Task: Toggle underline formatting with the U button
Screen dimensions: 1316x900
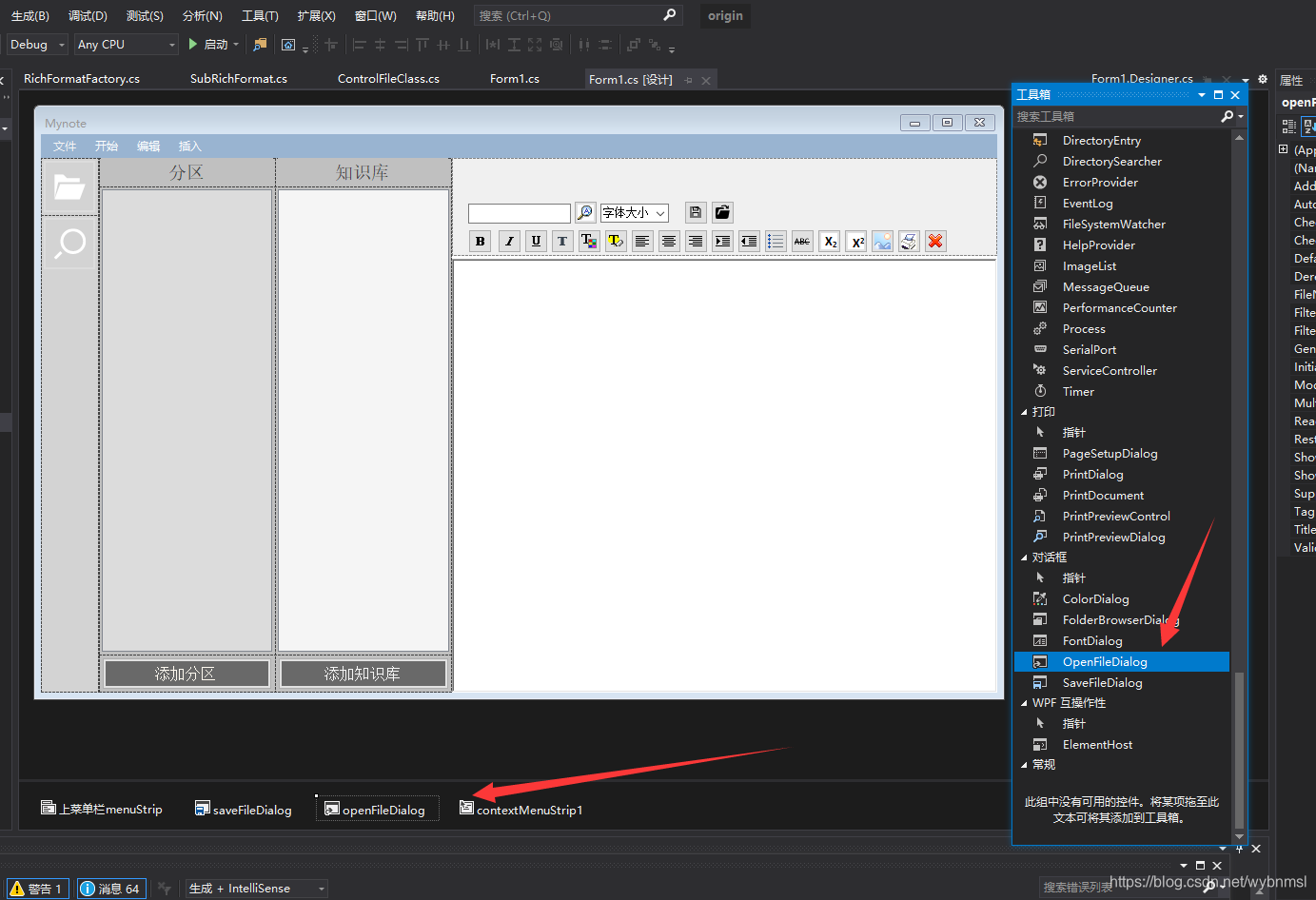Action: pyautogui.click(x=536, y=241)
